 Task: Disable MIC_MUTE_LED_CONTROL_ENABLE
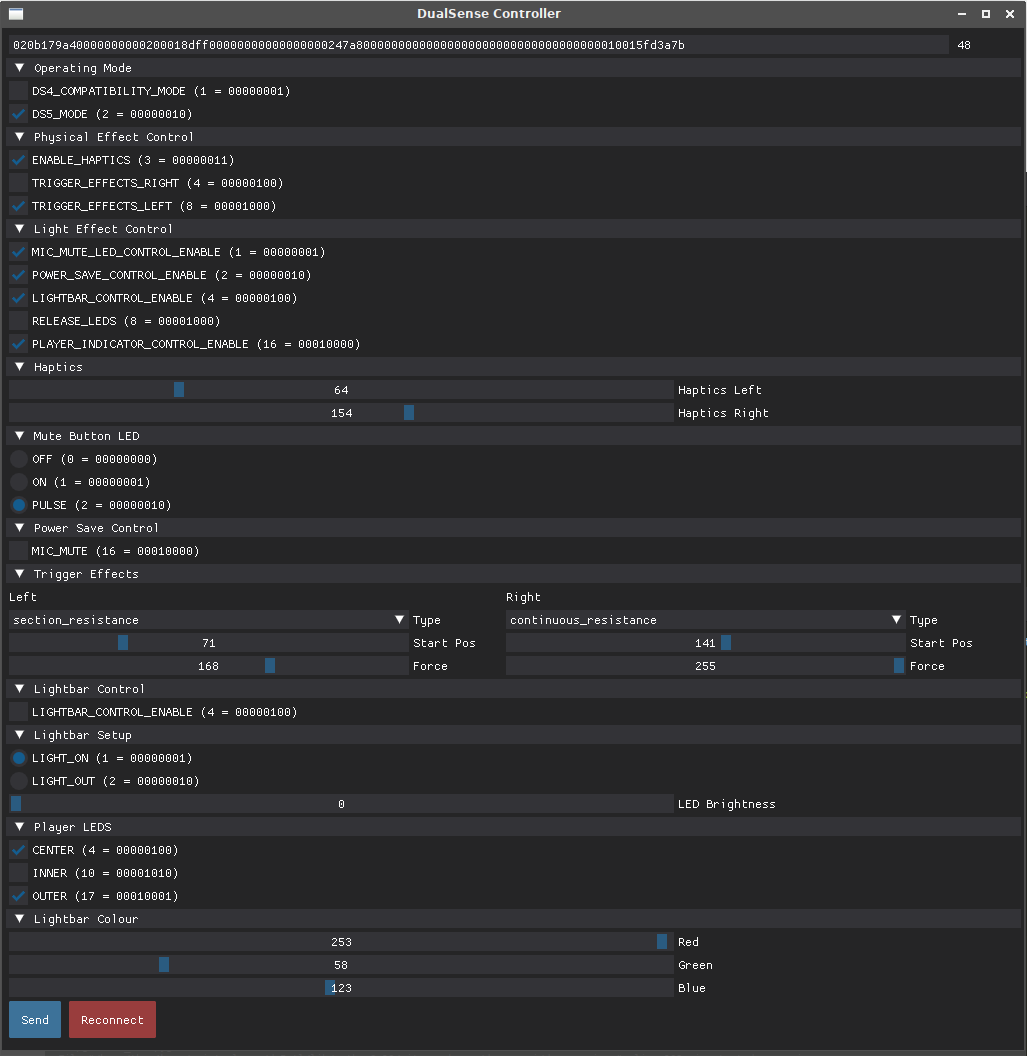coord(17,252)
